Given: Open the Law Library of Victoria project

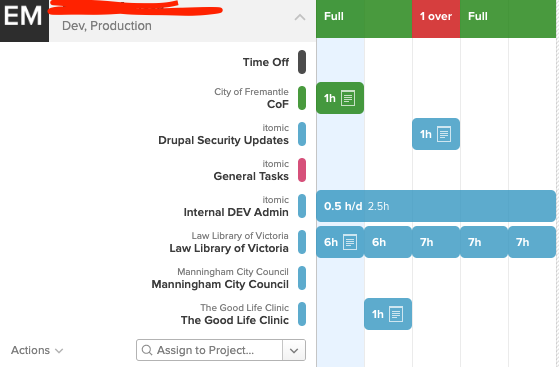Looking at the screenshot, I should [x=229, y=242].
